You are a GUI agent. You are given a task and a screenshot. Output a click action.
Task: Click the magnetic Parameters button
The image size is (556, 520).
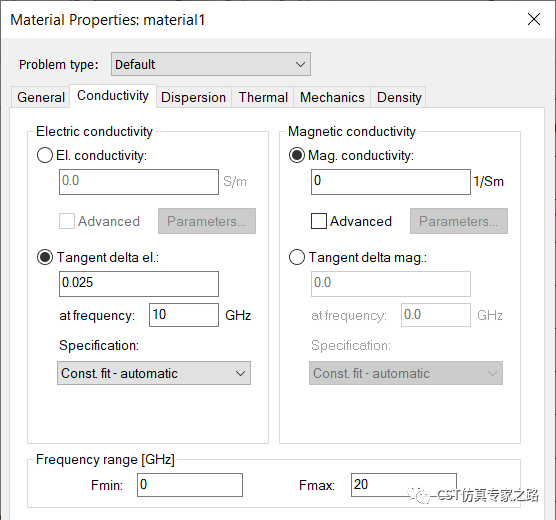point(459,221)
